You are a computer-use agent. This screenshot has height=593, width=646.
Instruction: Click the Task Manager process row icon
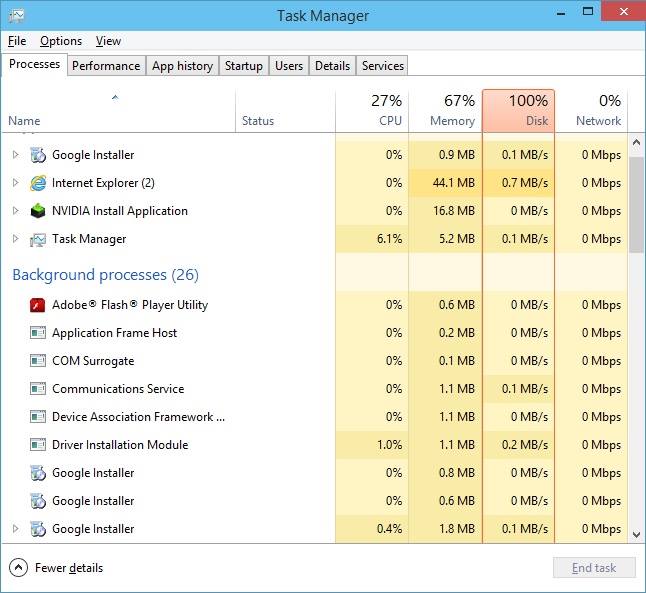tap(38, 239)
